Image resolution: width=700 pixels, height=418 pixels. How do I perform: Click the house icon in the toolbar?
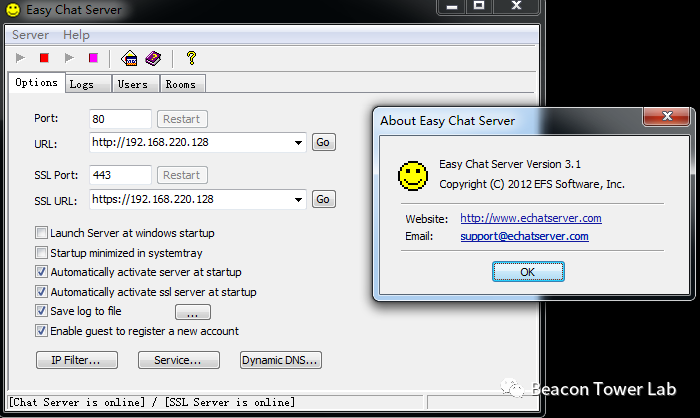[129, 58]
